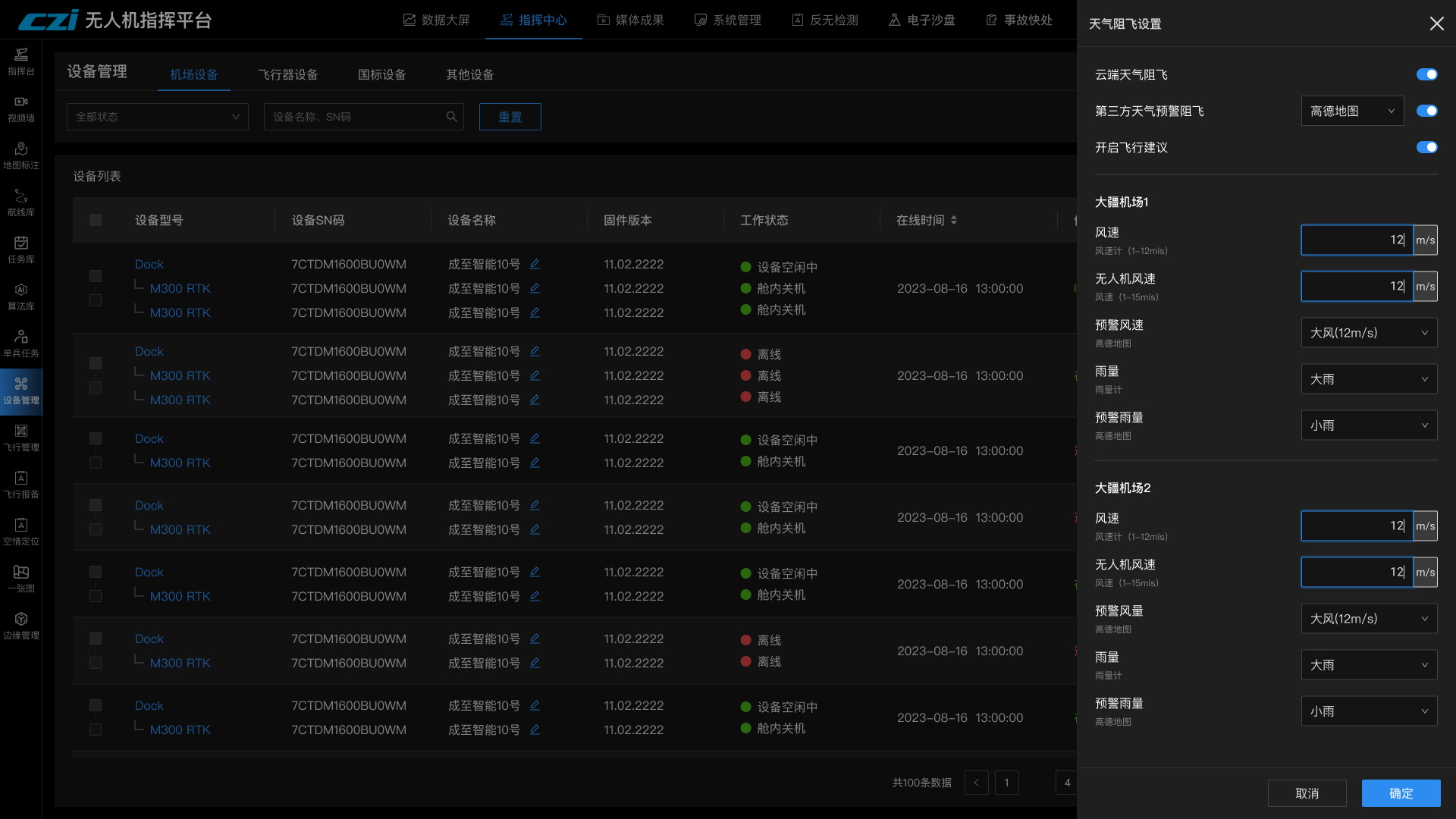Open 地图标注 in the left sidebar
Screen dimensions: 1456x819
20,155
